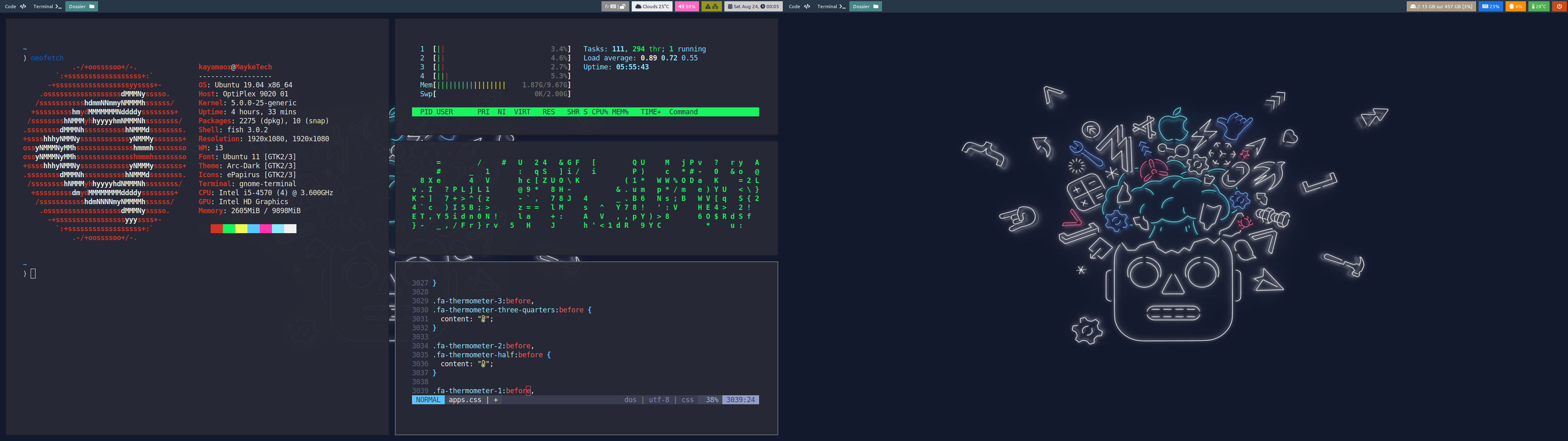The width and height of the screenshot is (1568, 441).
Task: Click the Sat Aug 24 date clock block
Action: (x=753, y=6)
